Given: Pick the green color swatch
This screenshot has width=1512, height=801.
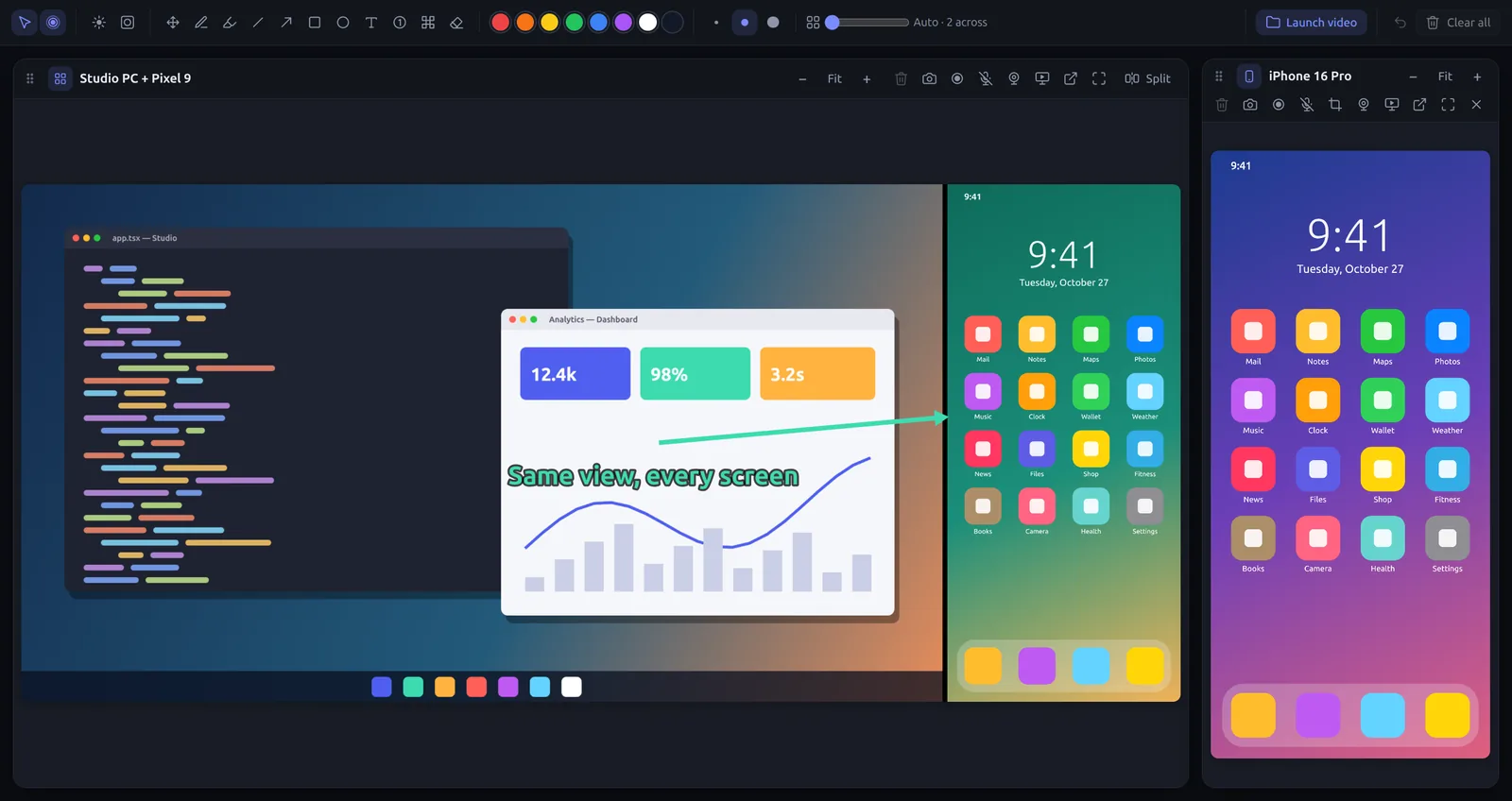Looking at the screenshot, I should 575,23.
